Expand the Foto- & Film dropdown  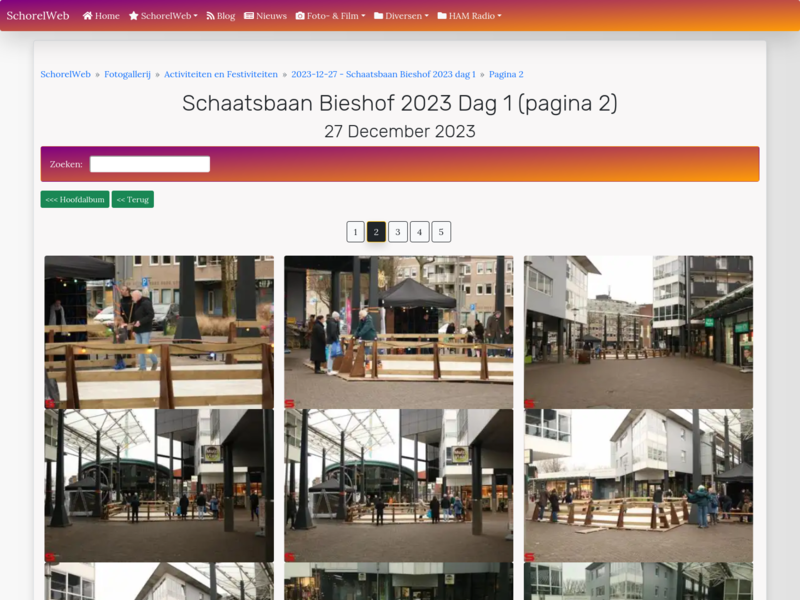pos(331,16)
